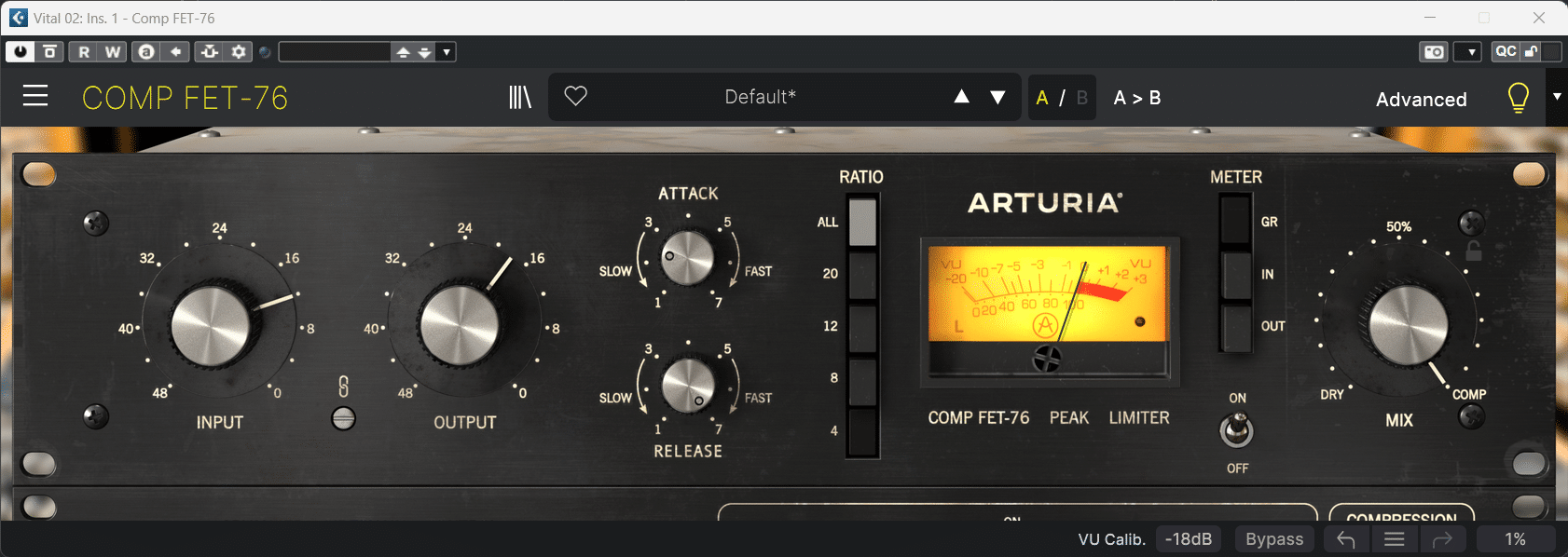Image resolution: width=1568 pixels, height=557 pixels.
Task: Click the QC quick controls button
Action: coord(1505,52)
